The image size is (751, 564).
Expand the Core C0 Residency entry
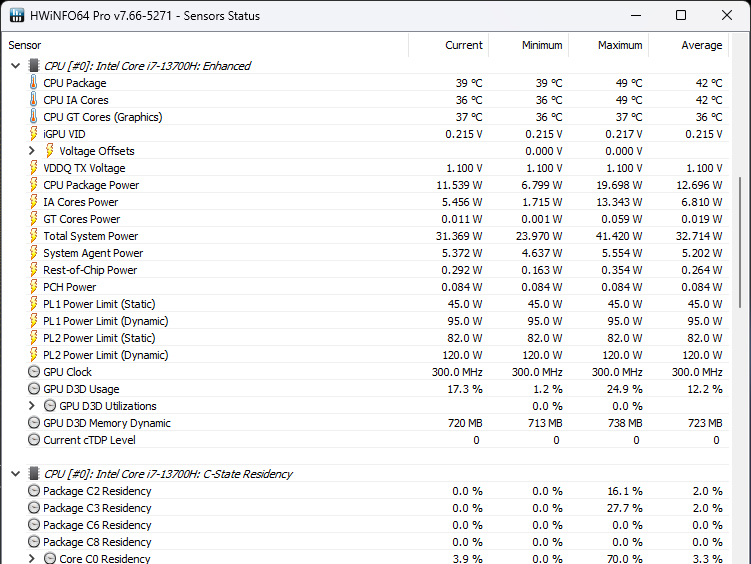[32, 559]
